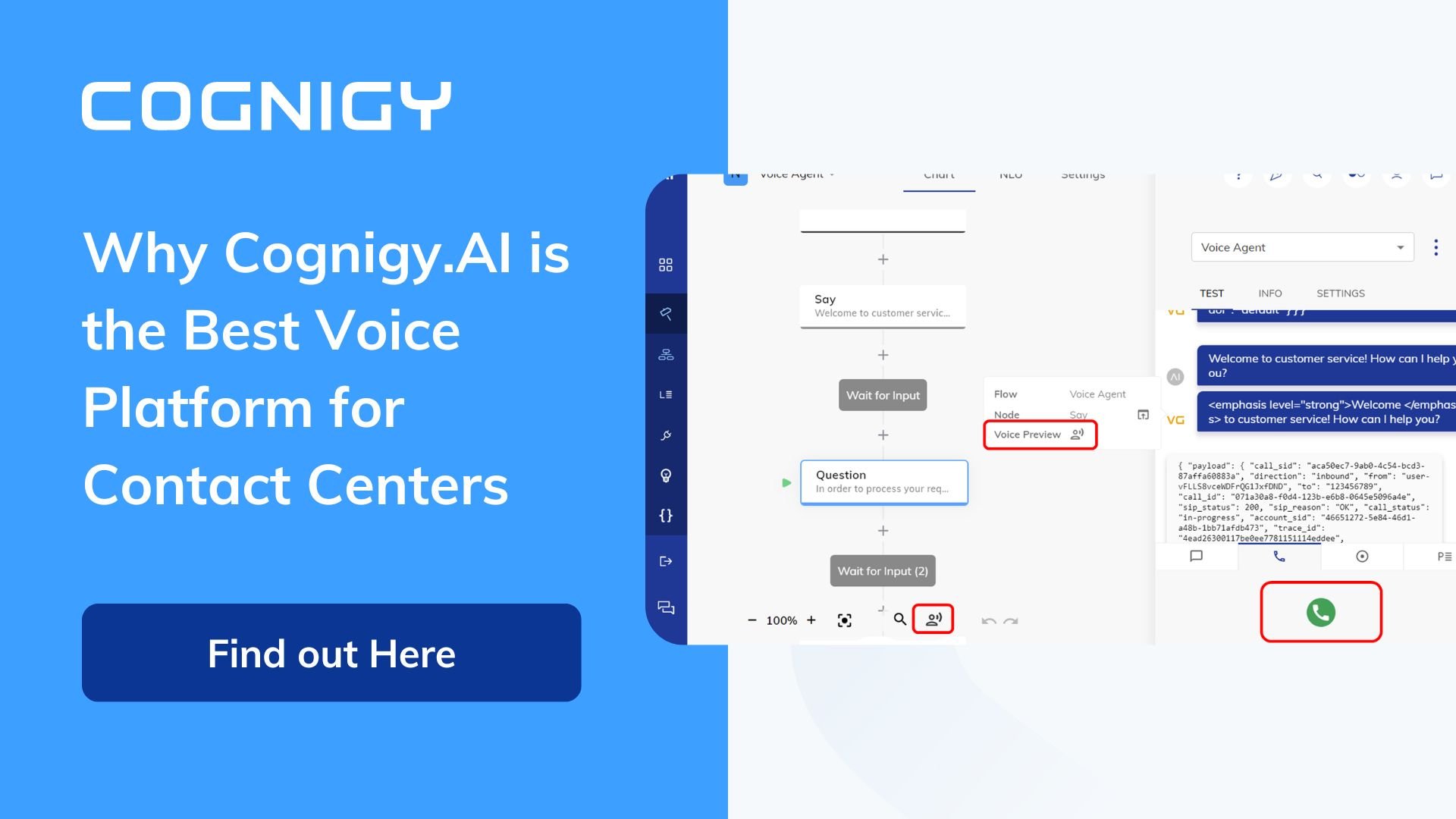Click the Voice Preview speaker icon
The height and width of the screenshot is (819, 1456).
tap(1079, 433)
